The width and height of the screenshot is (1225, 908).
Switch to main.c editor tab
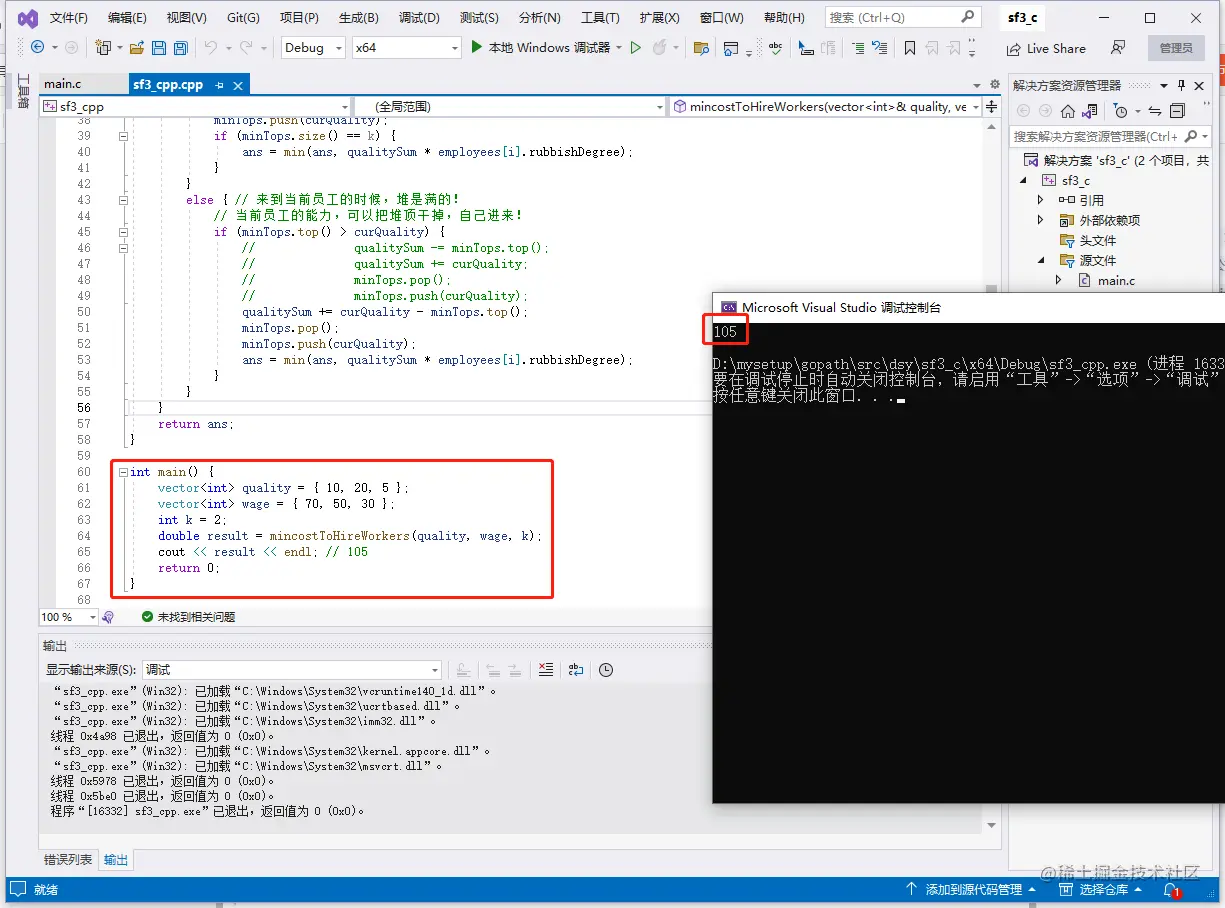(63, 84)
